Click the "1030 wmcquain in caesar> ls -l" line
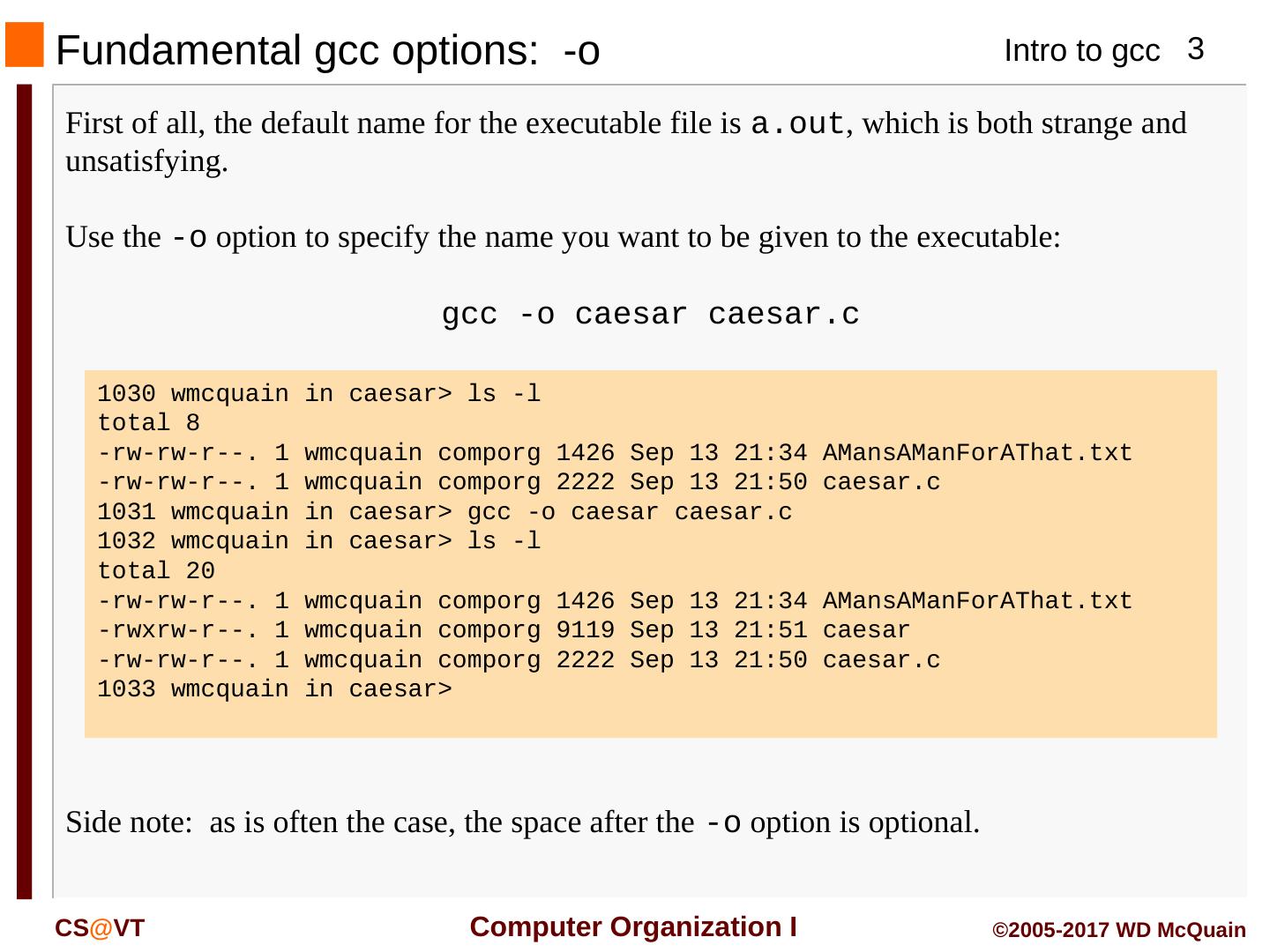Image resolution: width=1270 pixels, height=952 pixels. point(318,394)
